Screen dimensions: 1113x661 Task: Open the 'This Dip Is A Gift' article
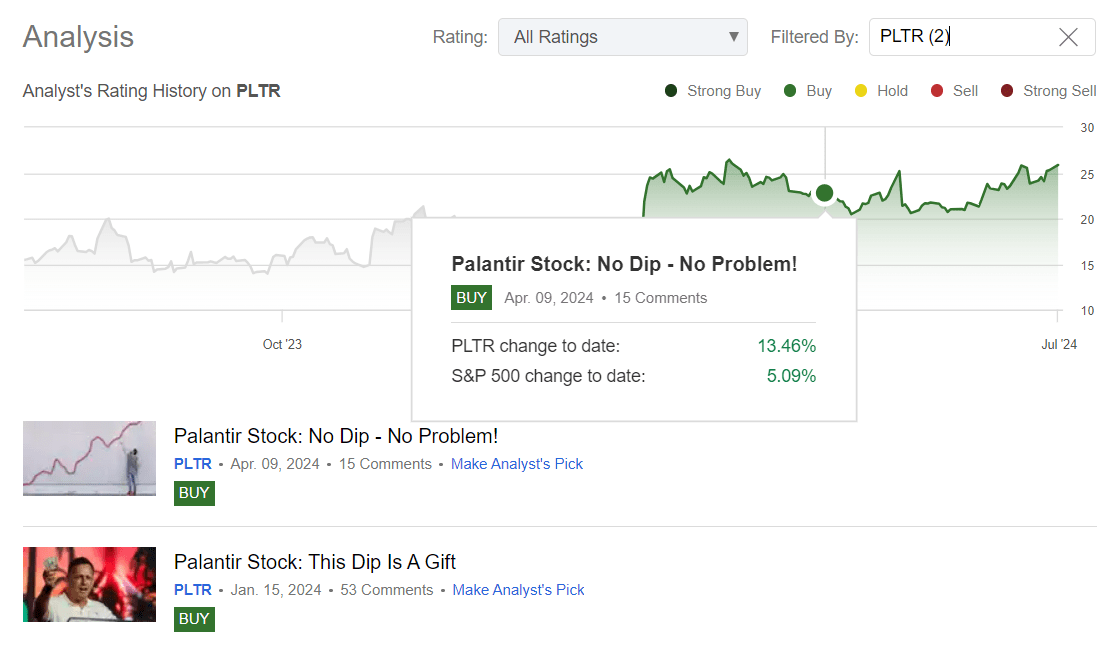pyautogui.click(x=315, y=562)
